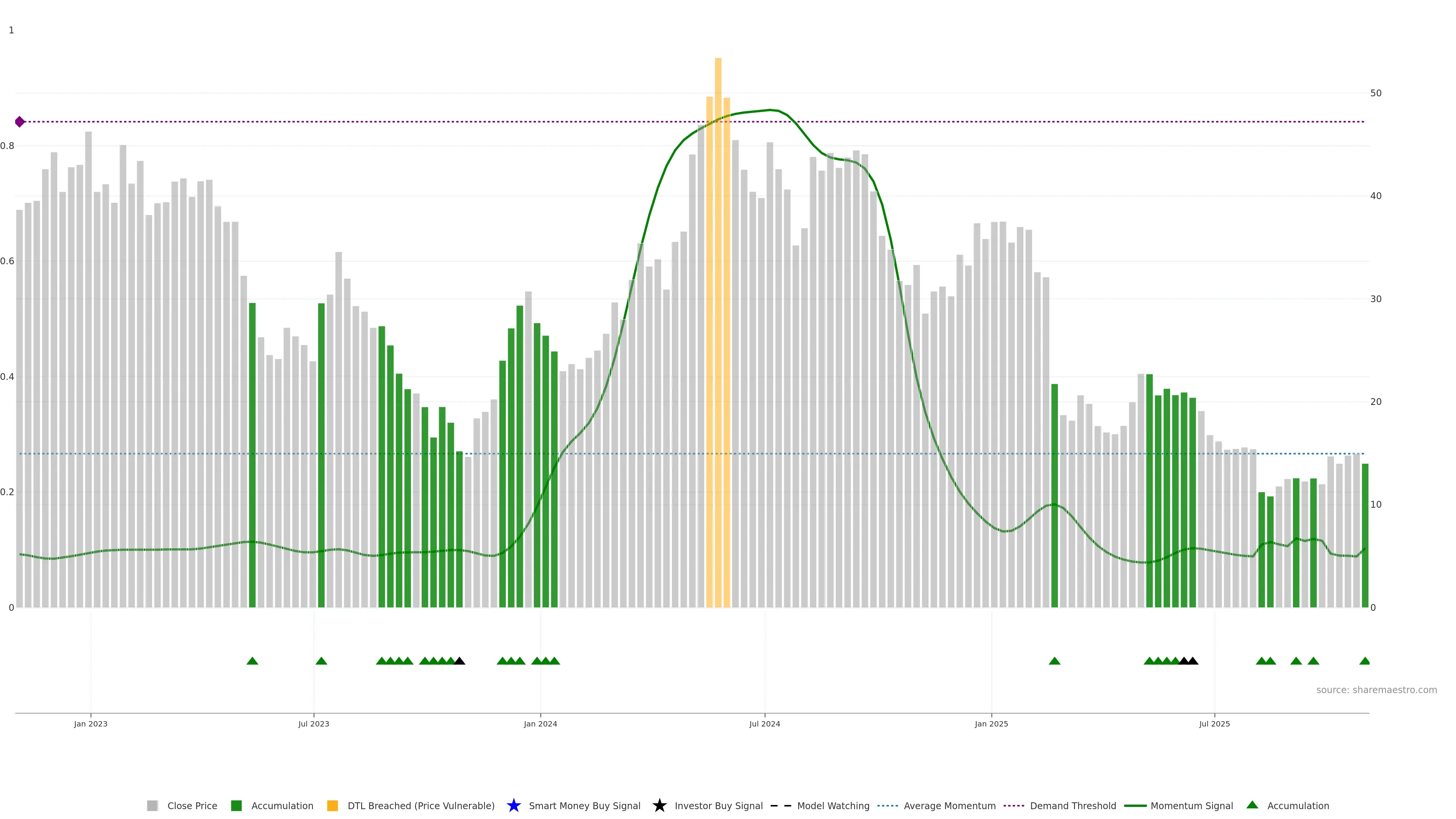Click the green Accumulation legend square

(236, 805)
